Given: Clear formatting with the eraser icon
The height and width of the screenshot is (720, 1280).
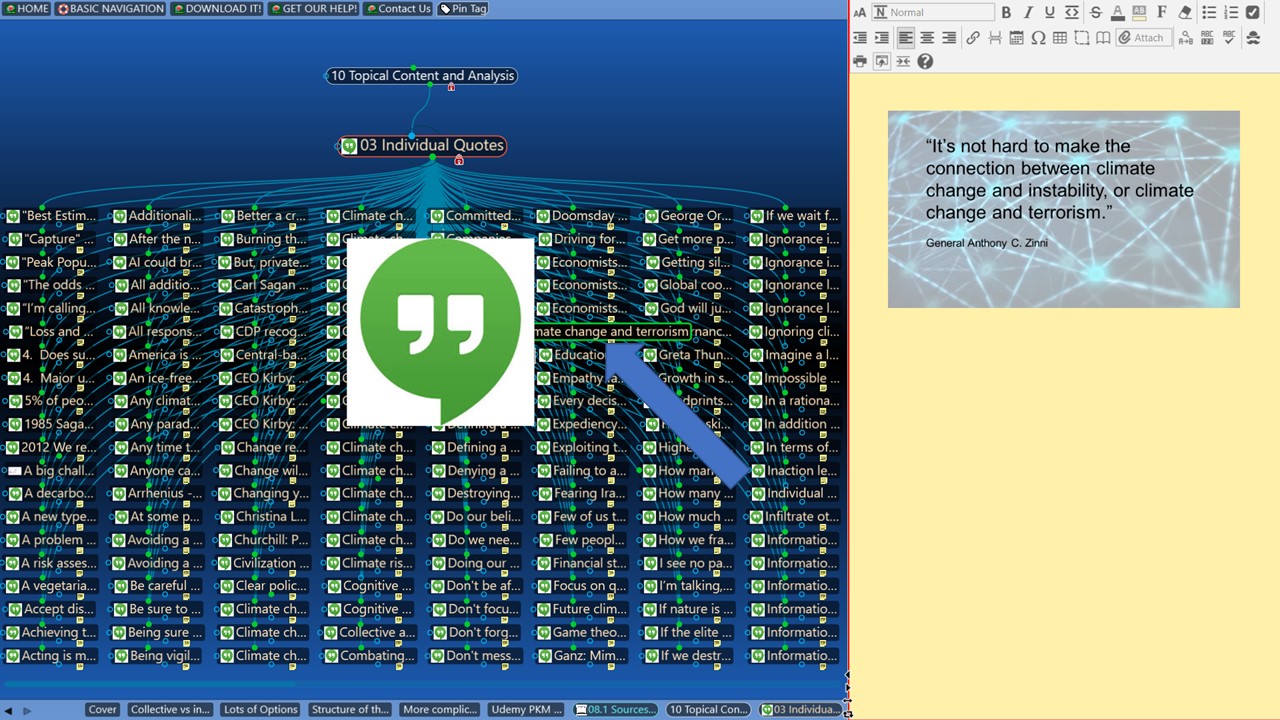Looking at the screenshot, I should [1185, 12].
